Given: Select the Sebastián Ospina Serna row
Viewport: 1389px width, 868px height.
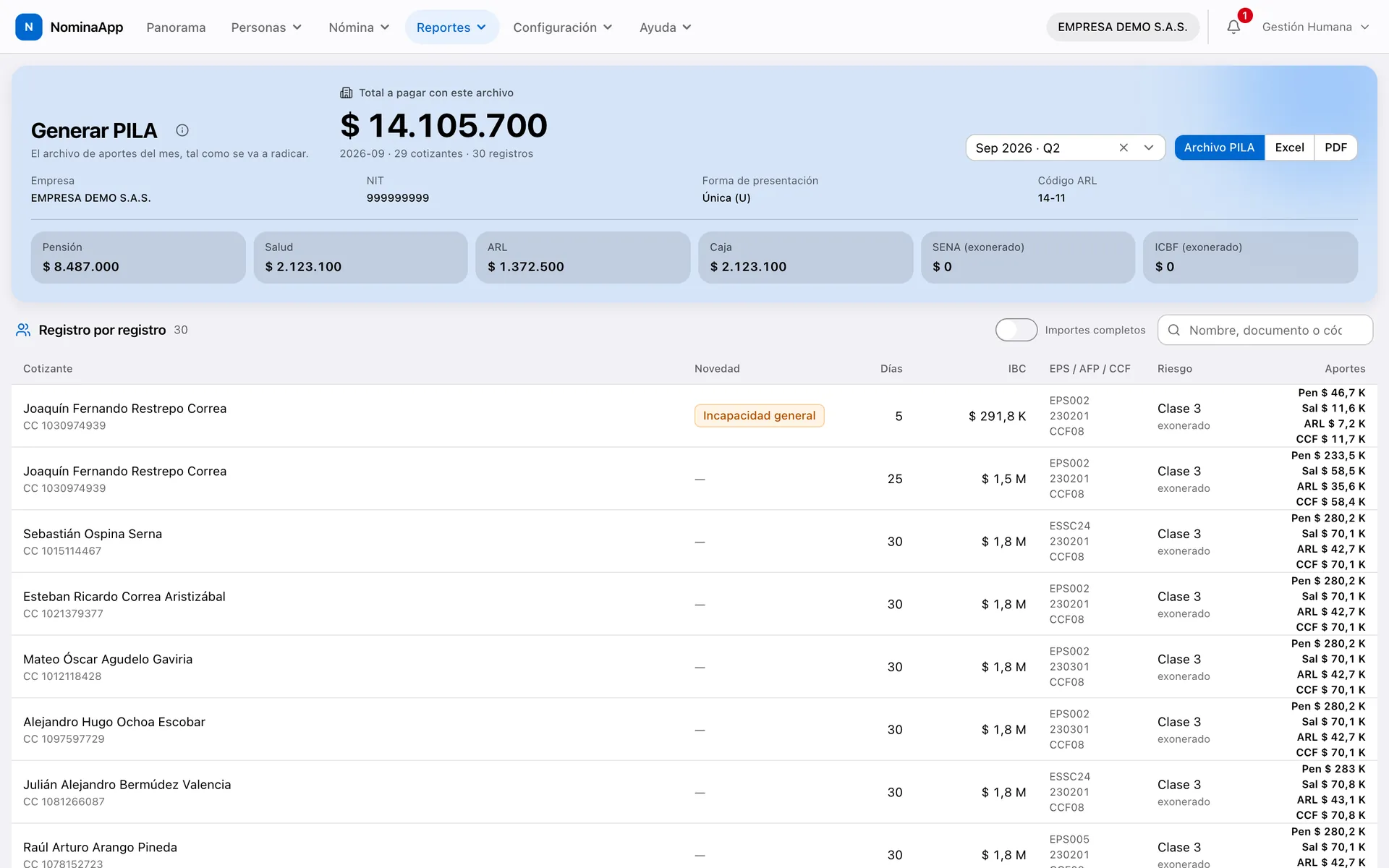Looking at the screenshot, I should [694, 541].
